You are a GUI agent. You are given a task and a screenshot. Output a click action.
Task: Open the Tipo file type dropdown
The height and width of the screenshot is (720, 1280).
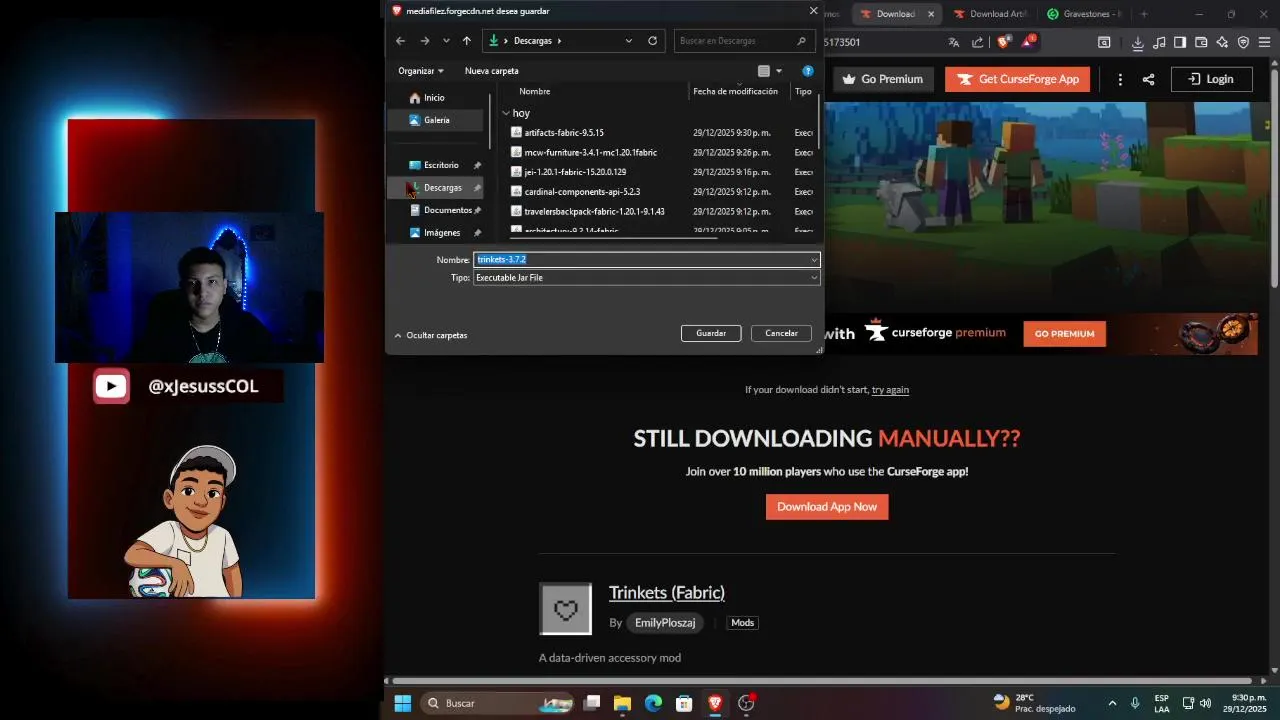tap(815, 278)
